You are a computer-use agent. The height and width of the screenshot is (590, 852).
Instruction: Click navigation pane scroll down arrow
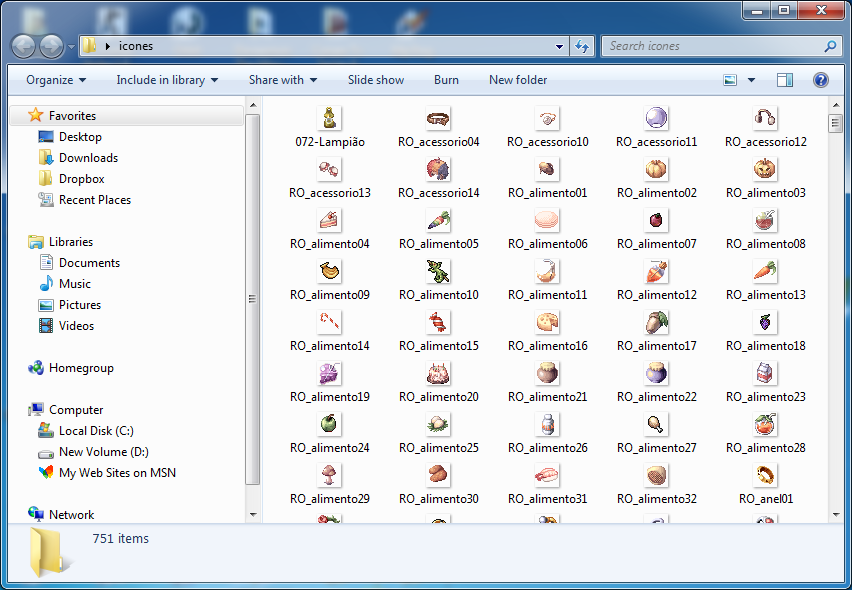253,514
